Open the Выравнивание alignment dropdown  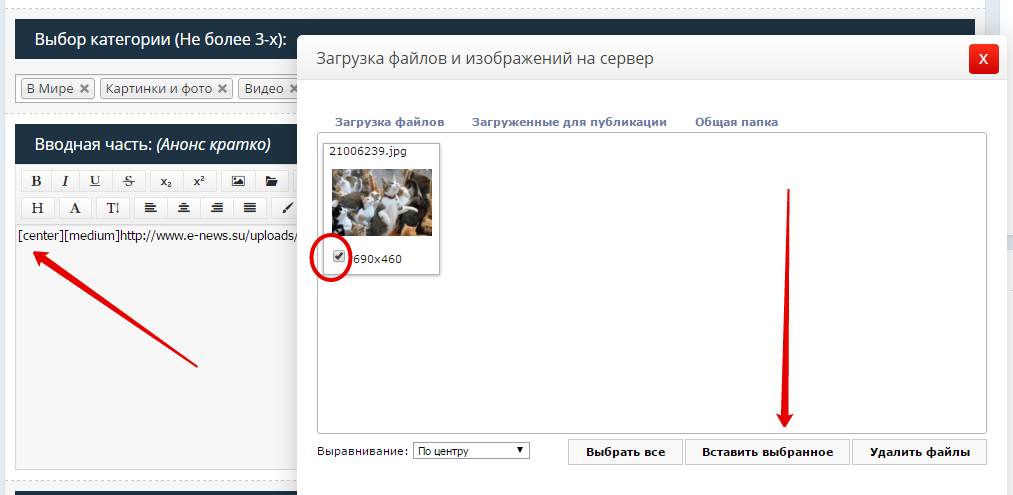[471, 451]
